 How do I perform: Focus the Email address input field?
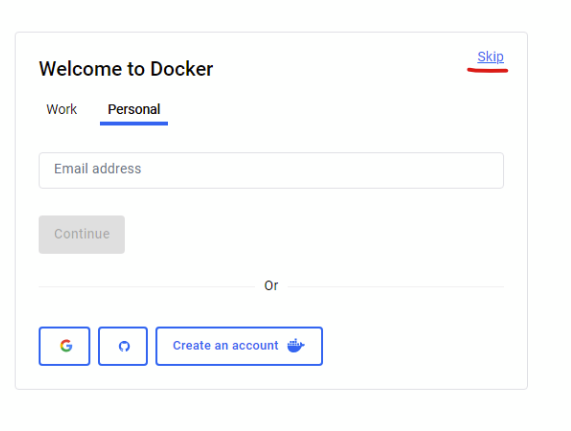click(271, 170)
